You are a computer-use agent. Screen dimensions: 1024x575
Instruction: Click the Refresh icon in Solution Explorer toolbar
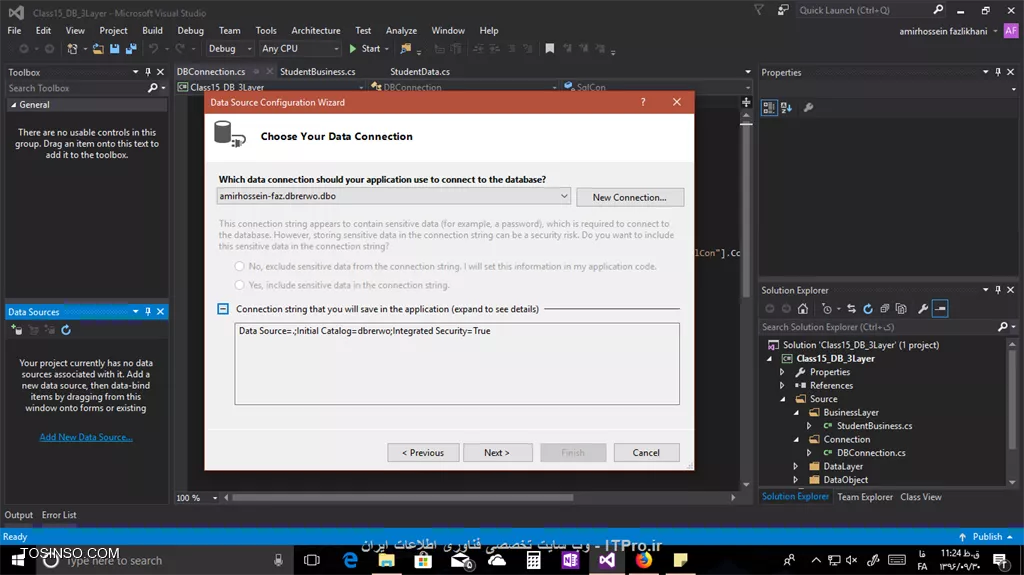[x=868, y=308]
